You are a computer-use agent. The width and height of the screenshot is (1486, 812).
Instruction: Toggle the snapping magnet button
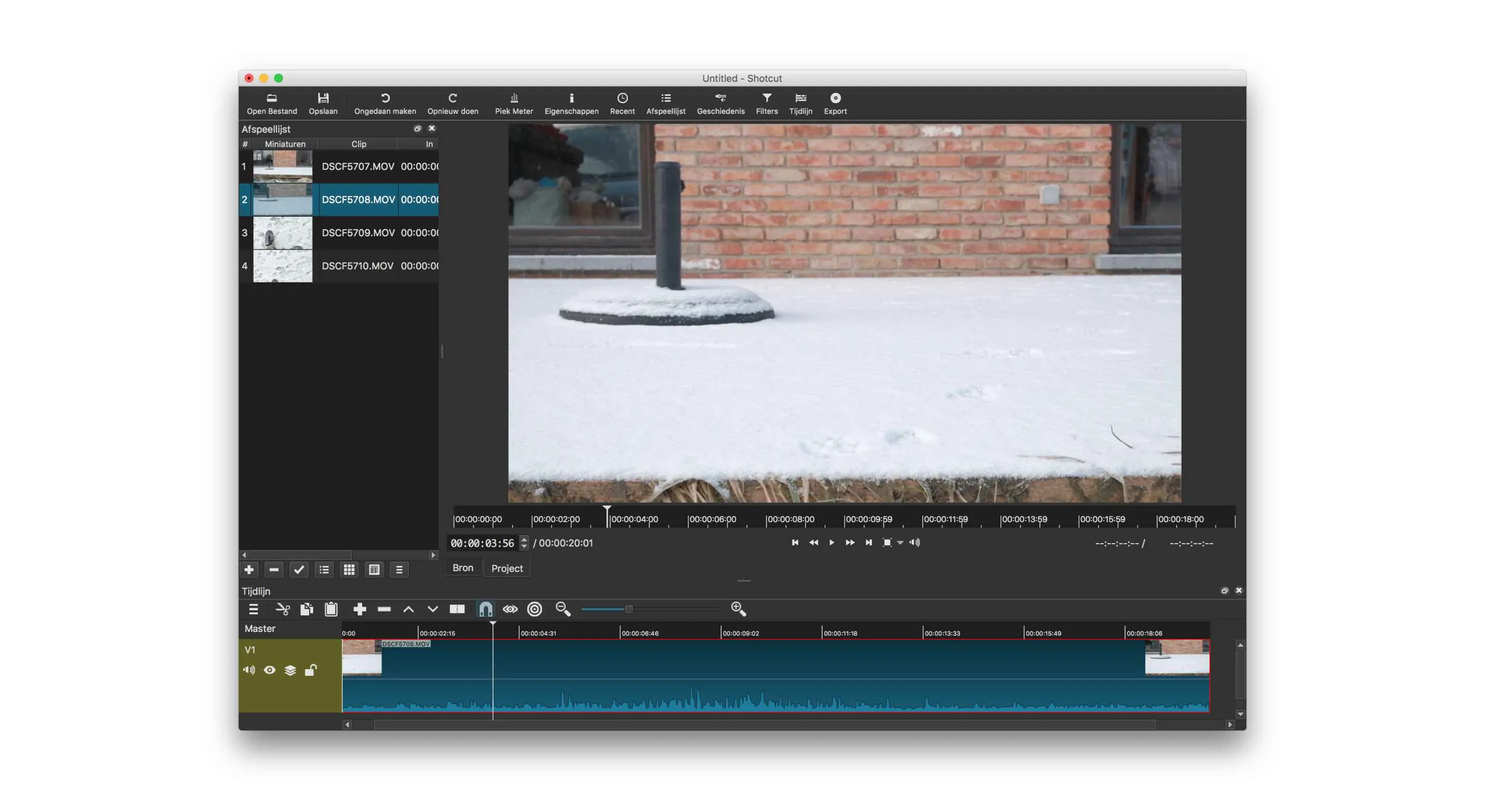[x=486, y=609]
